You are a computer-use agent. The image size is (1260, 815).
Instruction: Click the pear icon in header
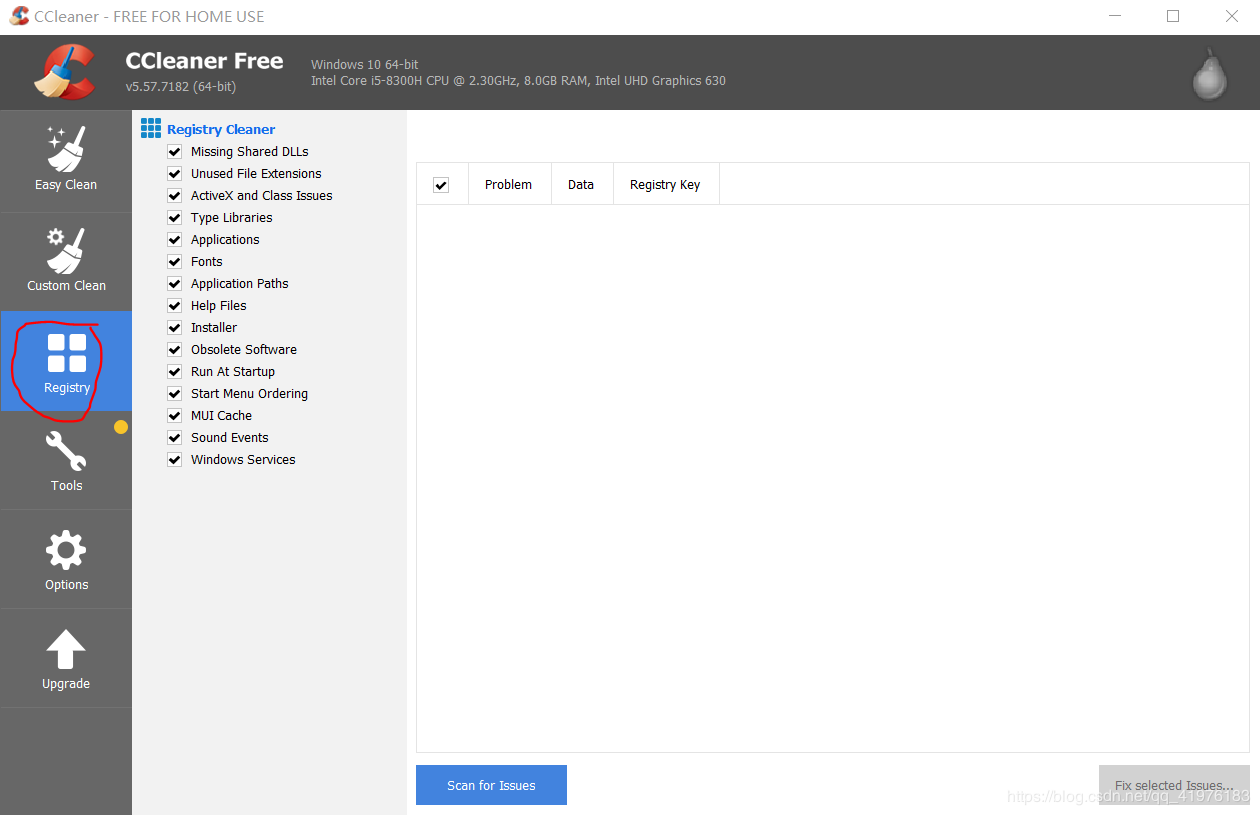click(1210, 74)
